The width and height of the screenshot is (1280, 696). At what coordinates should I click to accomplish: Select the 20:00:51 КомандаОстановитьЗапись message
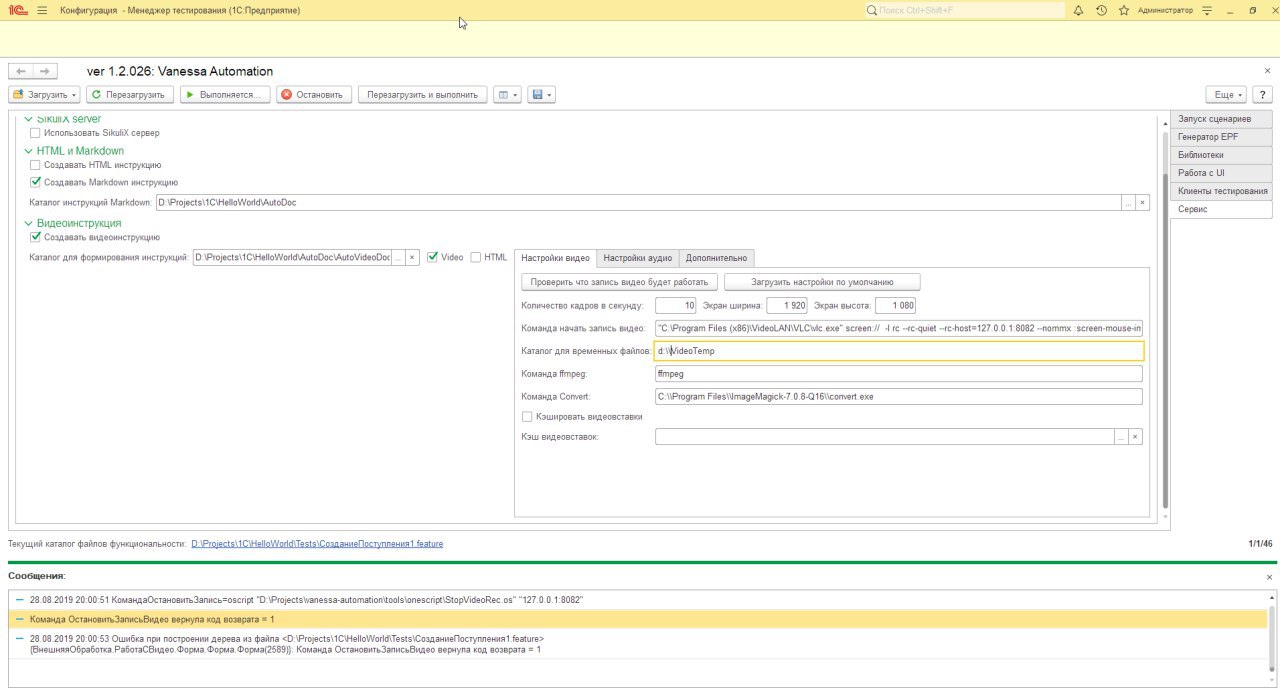[640, 599]
